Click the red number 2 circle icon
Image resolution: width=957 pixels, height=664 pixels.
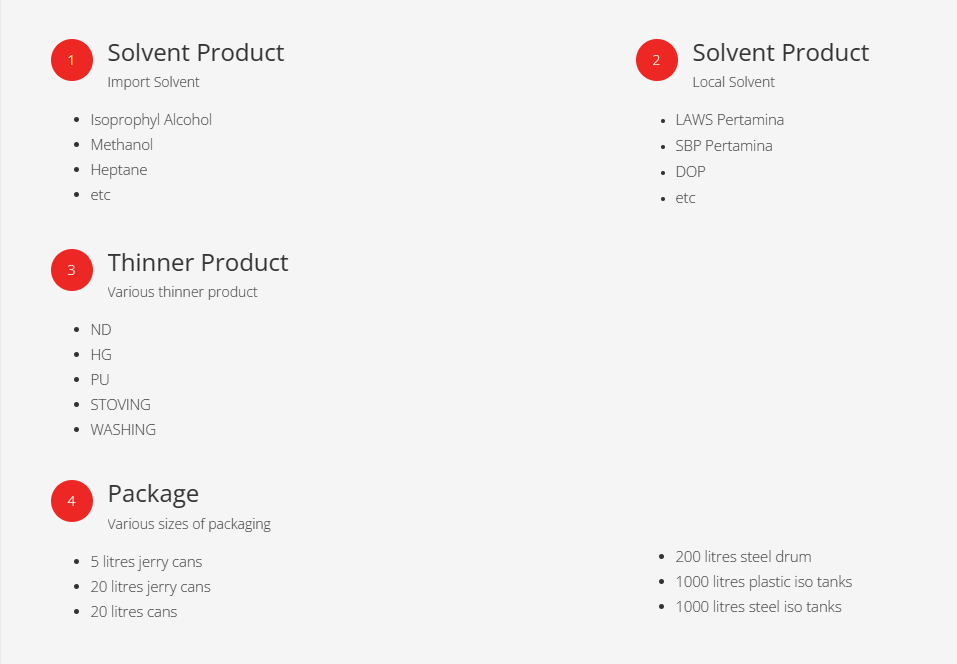click(656, 60)
